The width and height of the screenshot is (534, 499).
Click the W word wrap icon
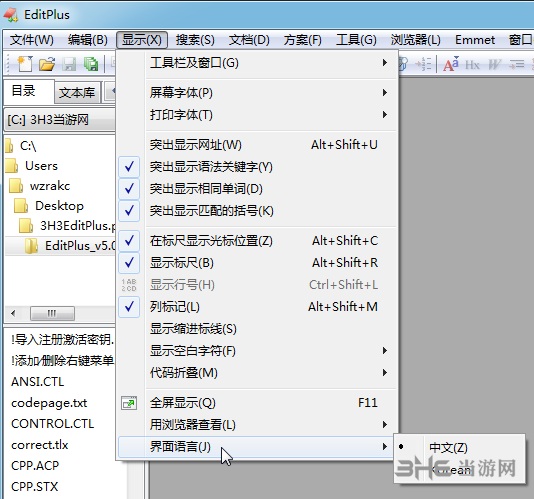494,64
